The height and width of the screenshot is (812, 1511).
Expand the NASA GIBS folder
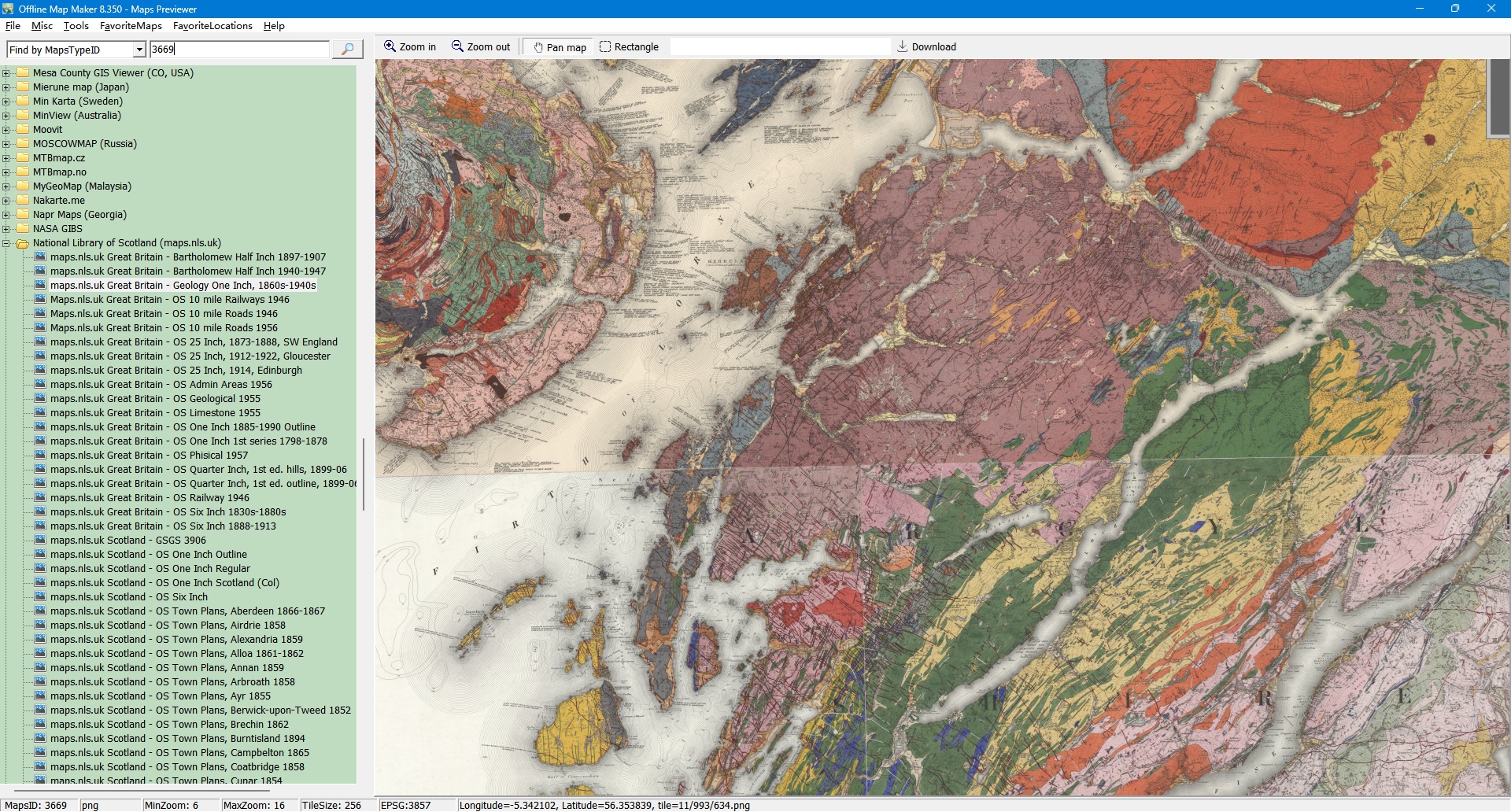(6, 229)
